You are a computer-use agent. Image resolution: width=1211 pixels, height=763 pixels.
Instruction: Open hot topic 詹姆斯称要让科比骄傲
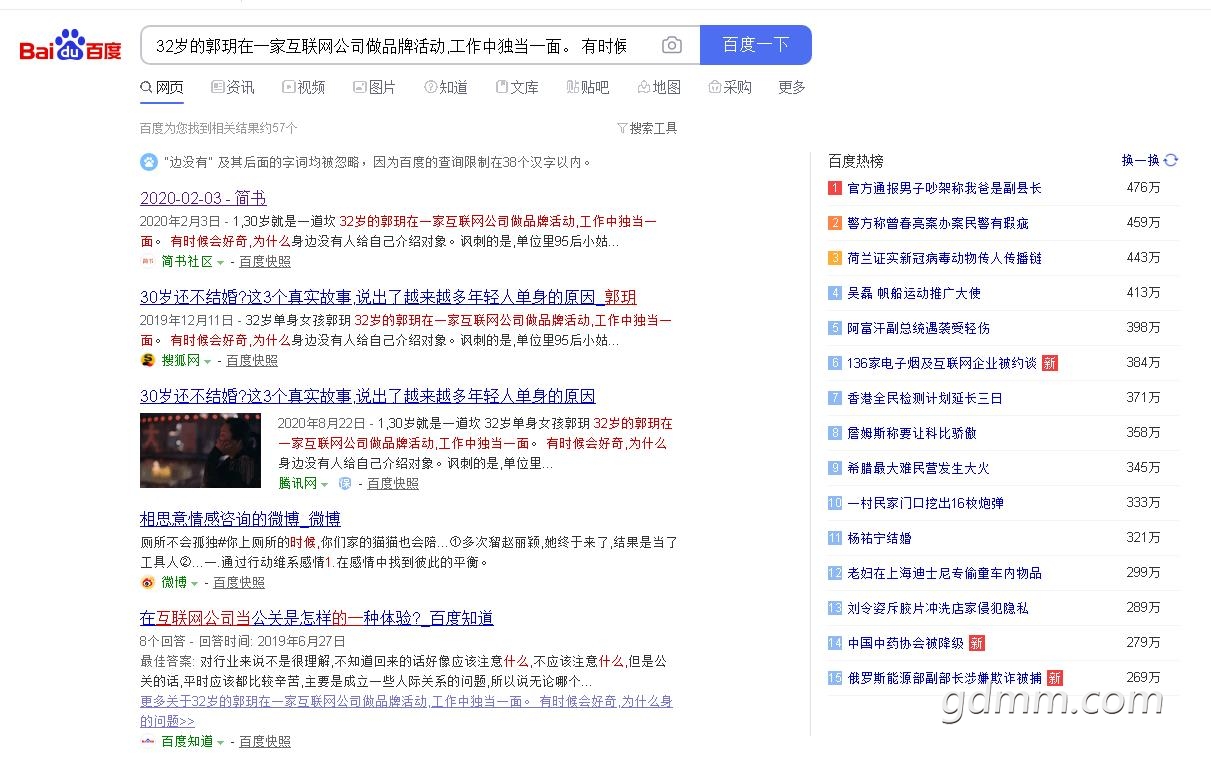tap(912, 433)
